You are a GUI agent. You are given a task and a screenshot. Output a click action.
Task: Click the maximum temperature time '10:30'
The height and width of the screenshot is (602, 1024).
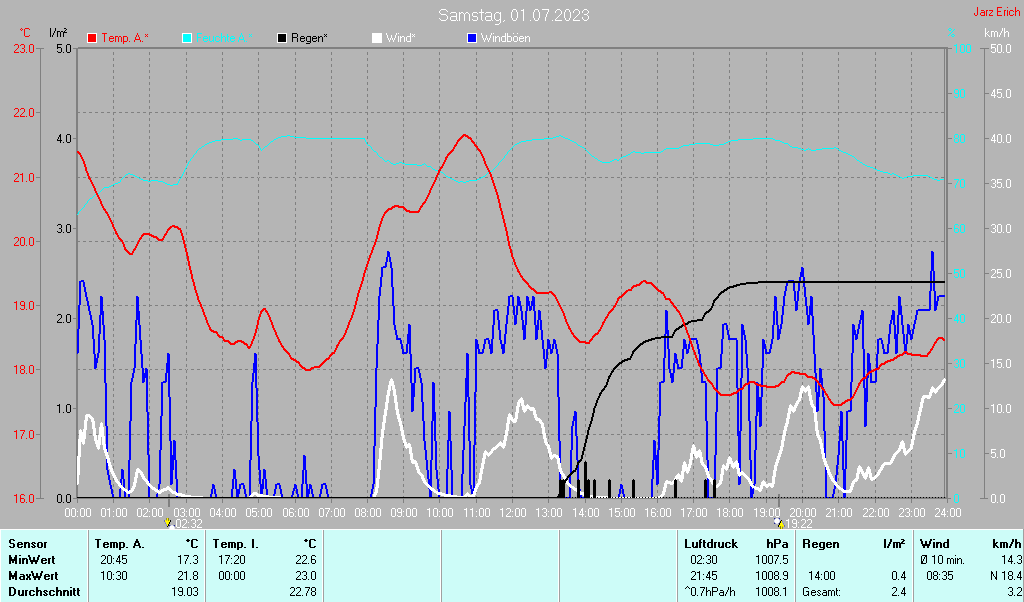coord(114,577)
